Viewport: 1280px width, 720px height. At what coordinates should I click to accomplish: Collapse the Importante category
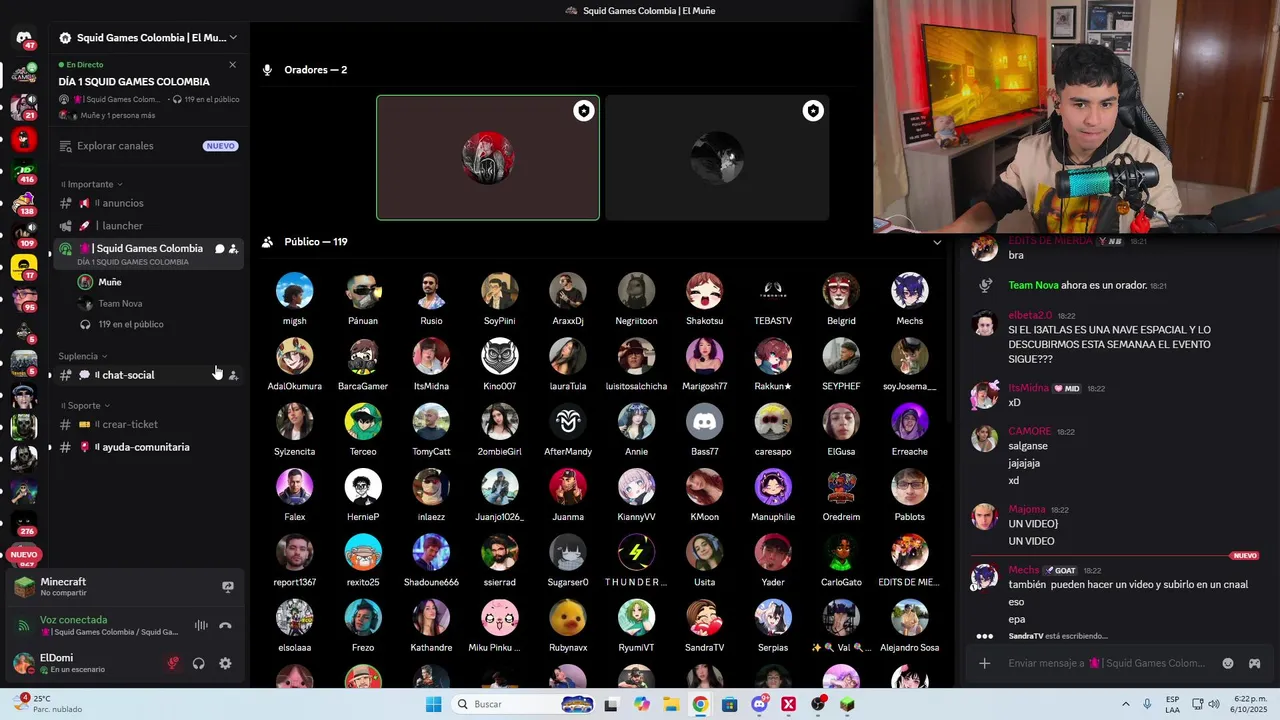tap(92, 184)
